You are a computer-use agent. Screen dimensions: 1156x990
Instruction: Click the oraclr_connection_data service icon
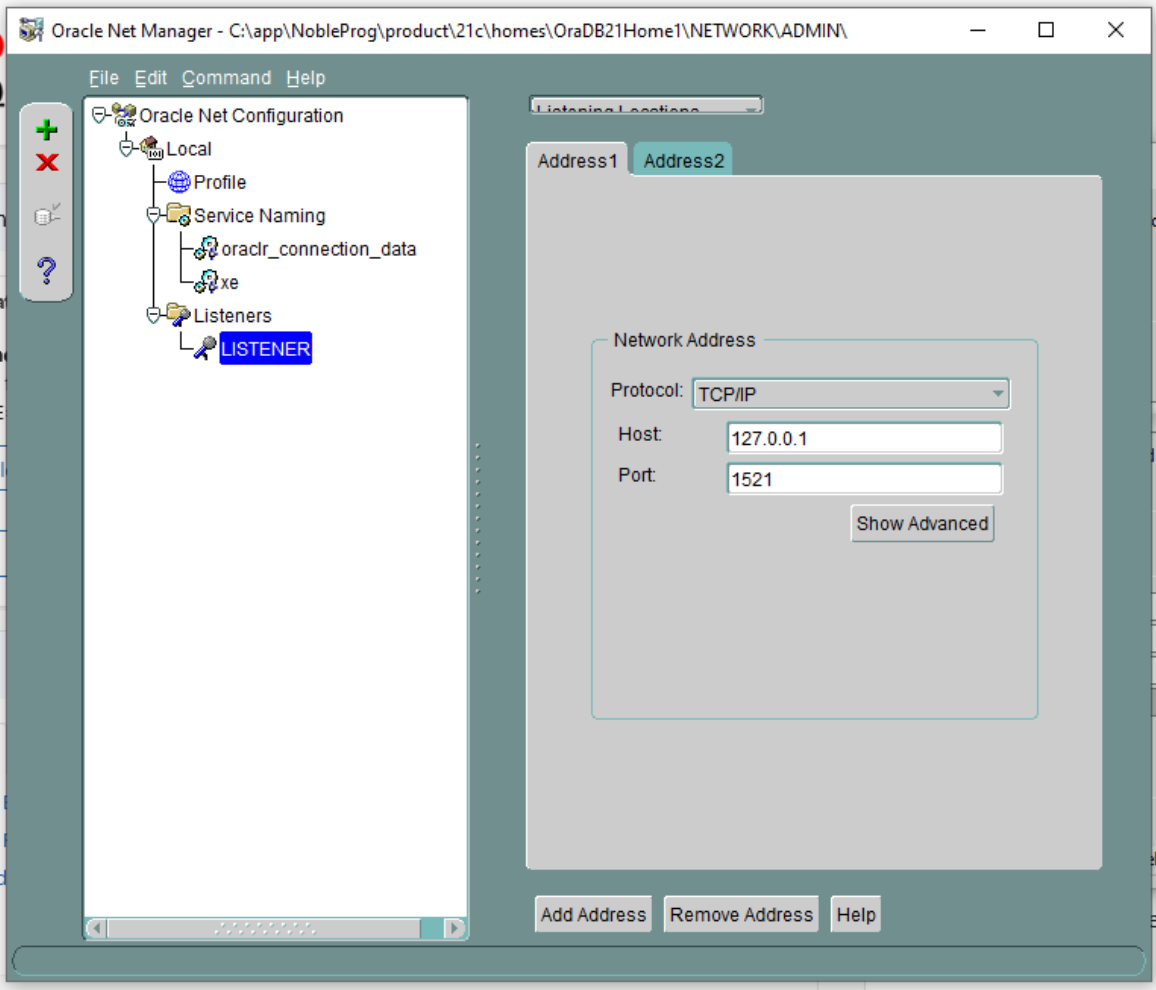tap(206, 248)
